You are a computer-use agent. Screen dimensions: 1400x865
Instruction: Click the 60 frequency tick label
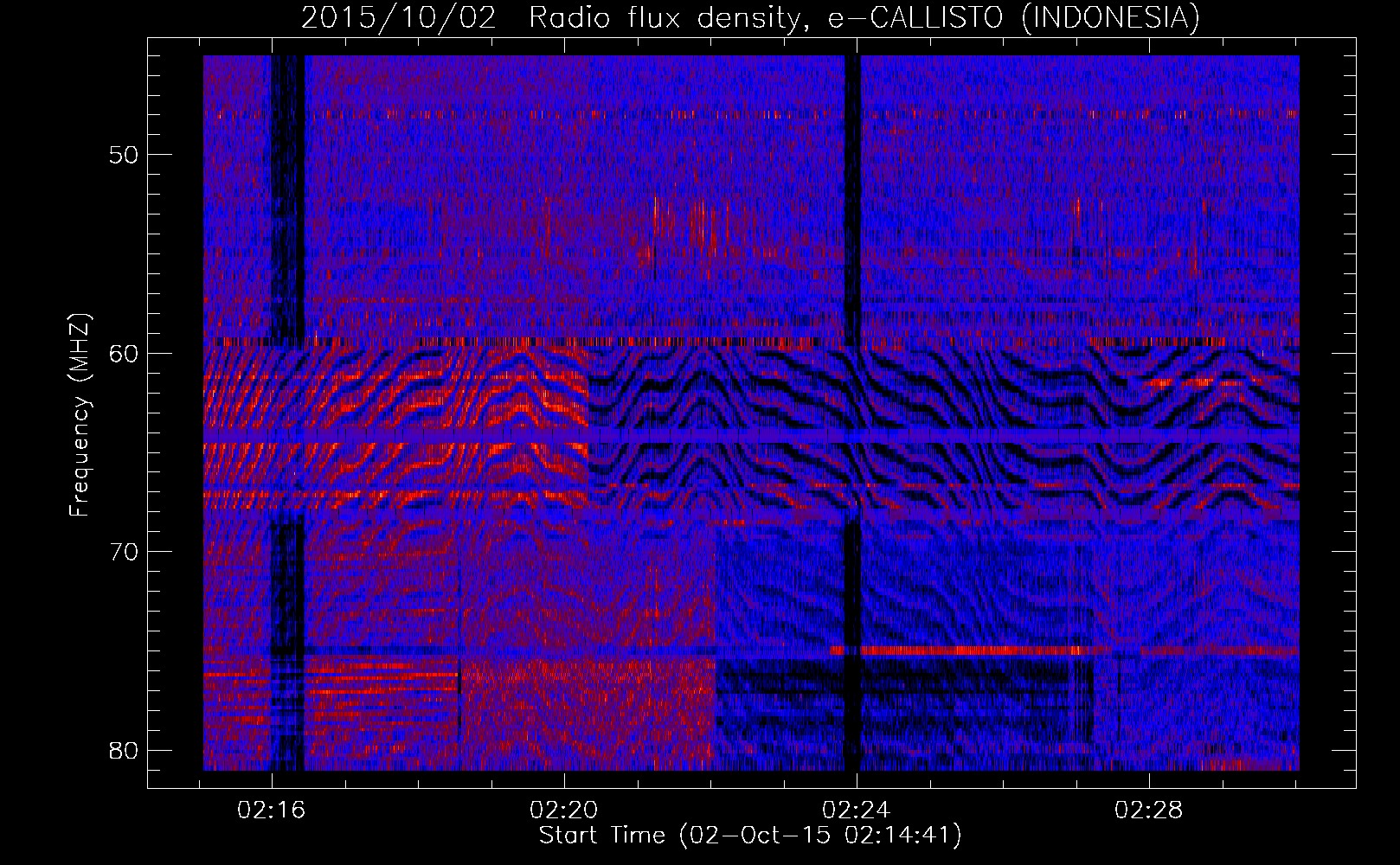pos(125,353)
